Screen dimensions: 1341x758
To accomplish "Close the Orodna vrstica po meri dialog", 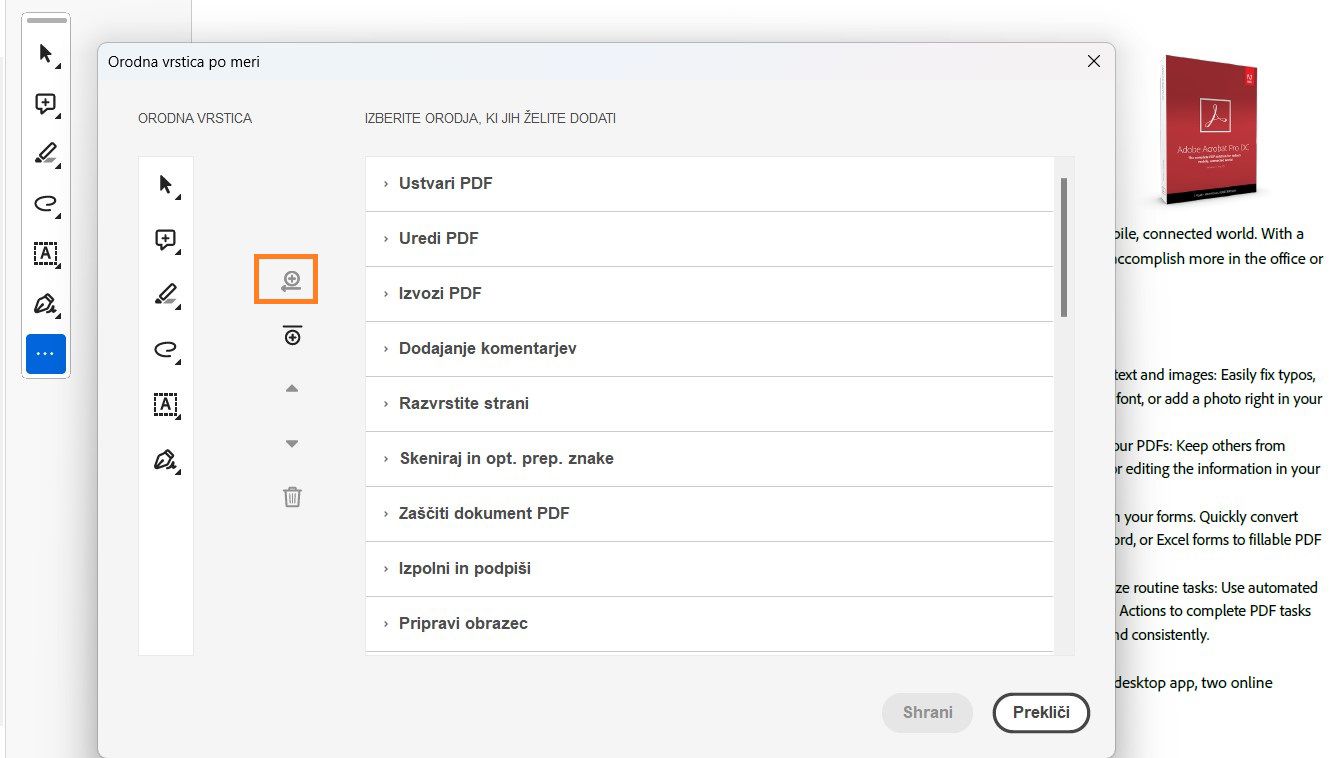I will coord(1093,61).
